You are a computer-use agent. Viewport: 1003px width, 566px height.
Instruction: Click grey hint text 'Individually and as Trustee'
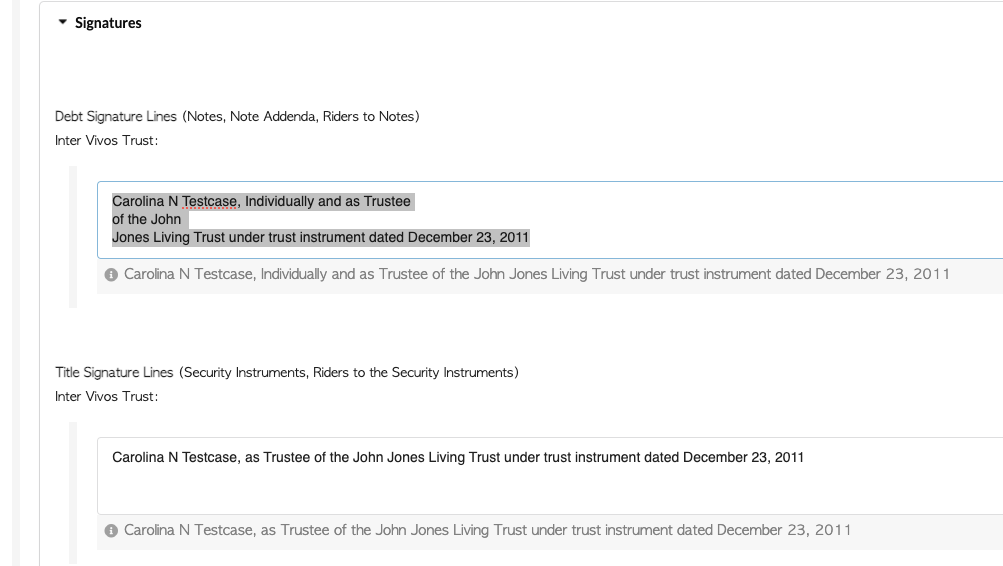(345, 274)
